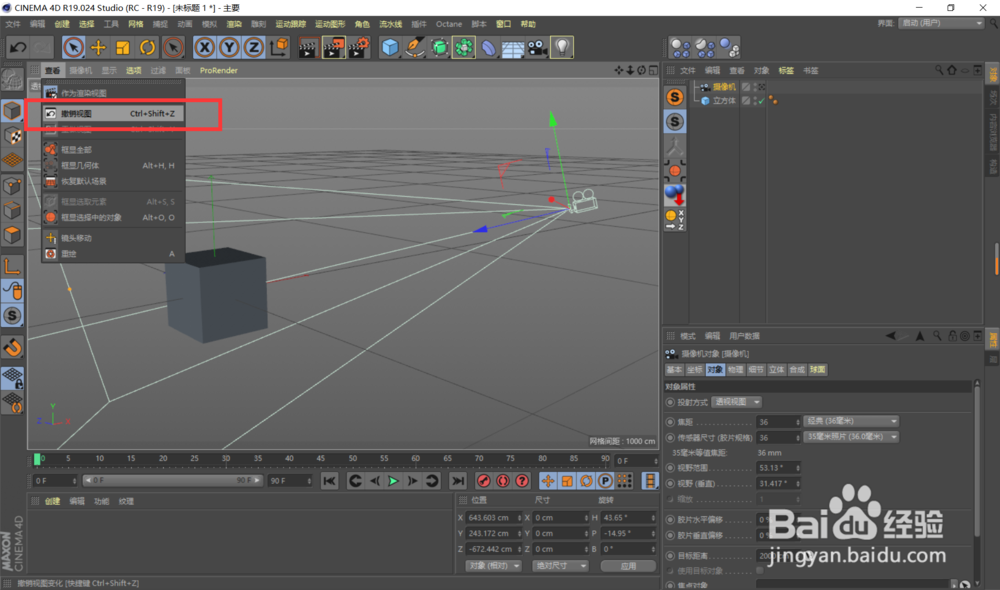The image size is (1000, 590).
Task: Open 对象 (相对) coordinate dropdown
Action: point(493,566)
